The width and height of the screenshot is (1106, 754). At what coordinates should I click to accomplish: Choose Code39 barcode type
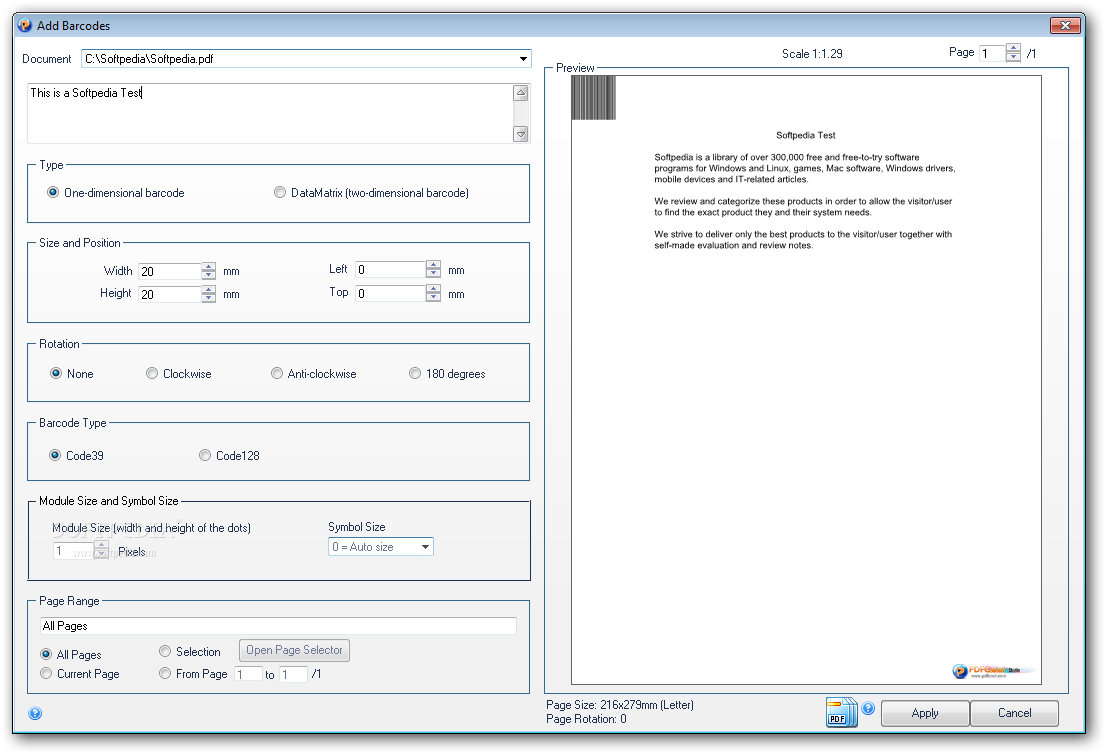55,455
